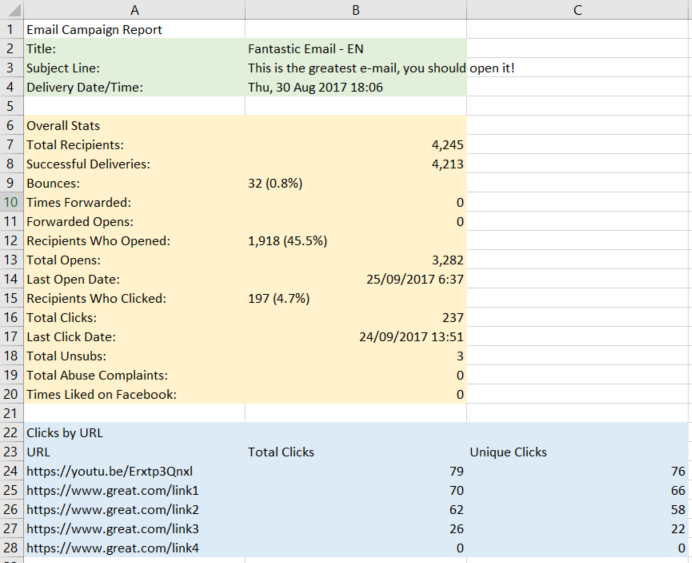Click the 'Delivery Date/Time:' cell
The image size is (692, 563).
point(135,87)
